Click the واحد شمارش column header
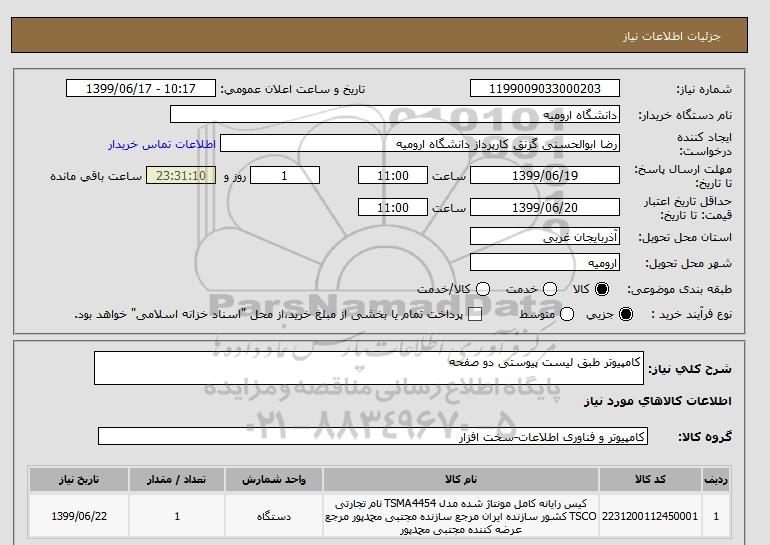Viewport: 770px width, 545px height. click(274, 479)
